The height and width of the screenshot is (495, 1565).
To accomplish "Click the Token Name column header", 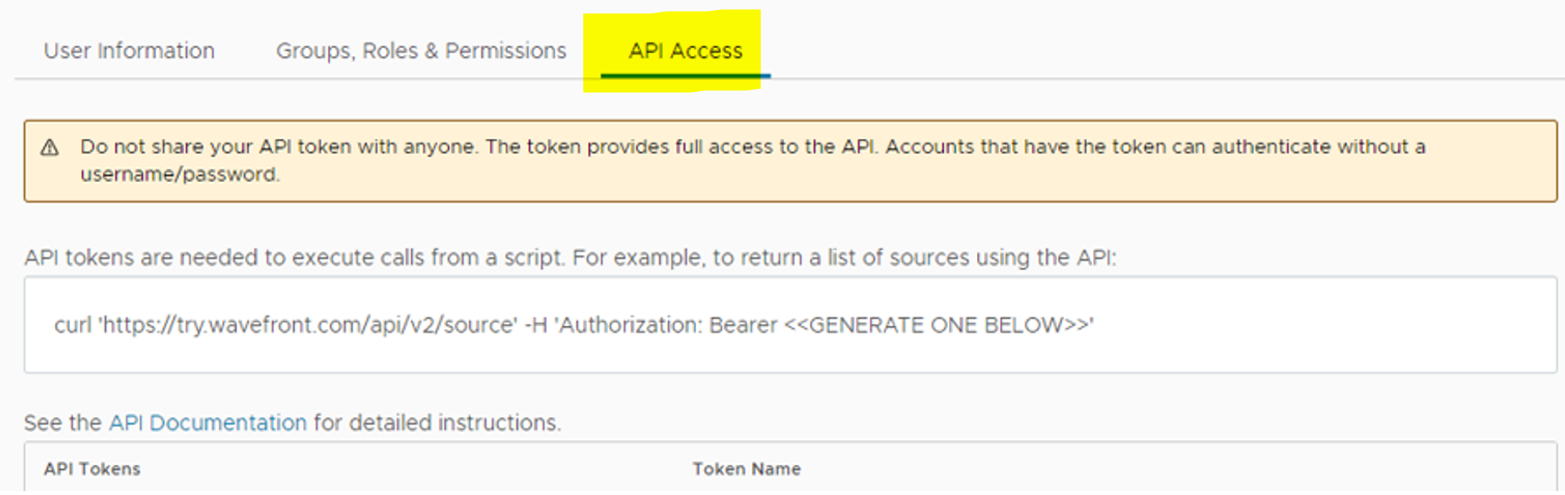I will click(x=746, y=469).
